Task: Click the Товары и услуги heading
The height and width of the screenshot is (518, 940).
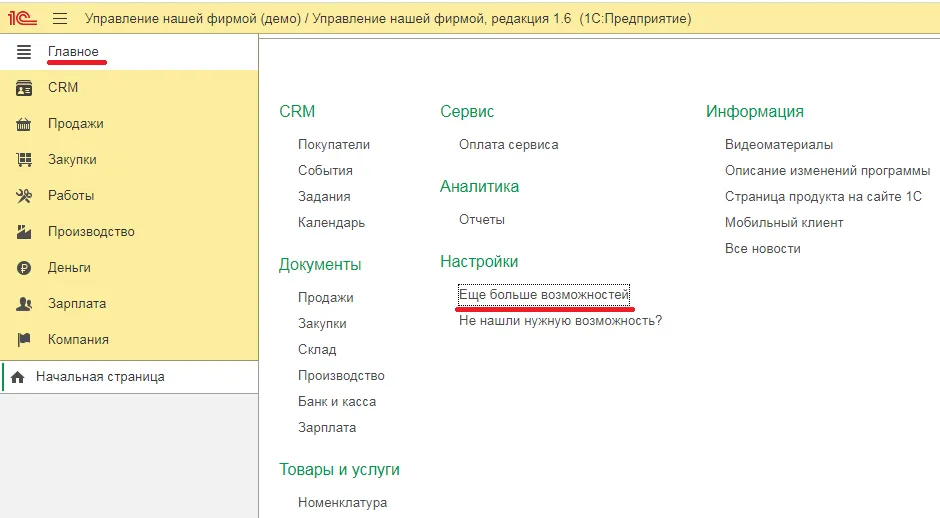Action: 339,469
